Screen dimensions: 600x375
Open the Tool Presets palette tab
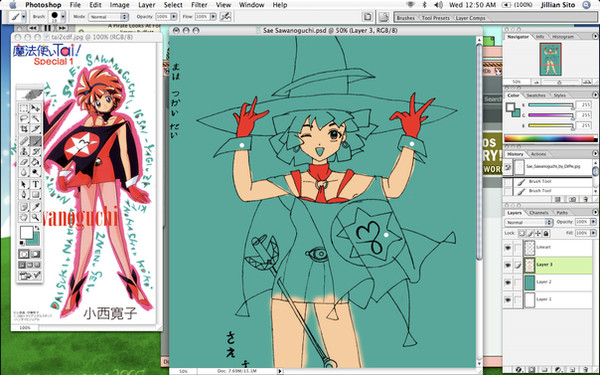pos(435,18)
